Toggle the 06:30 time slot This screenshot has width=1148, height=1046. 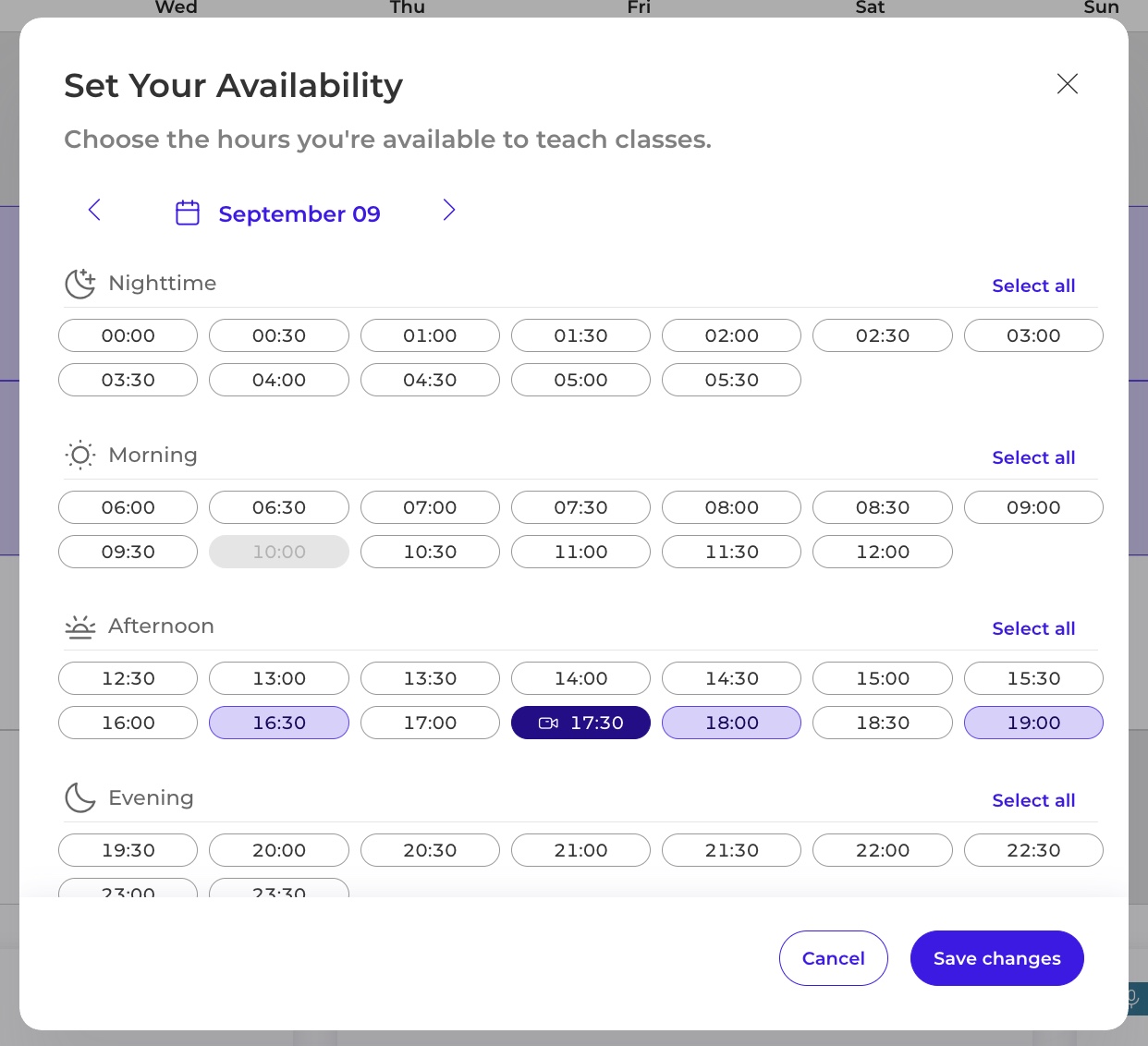pyautogui.click(x=279, y=507)
